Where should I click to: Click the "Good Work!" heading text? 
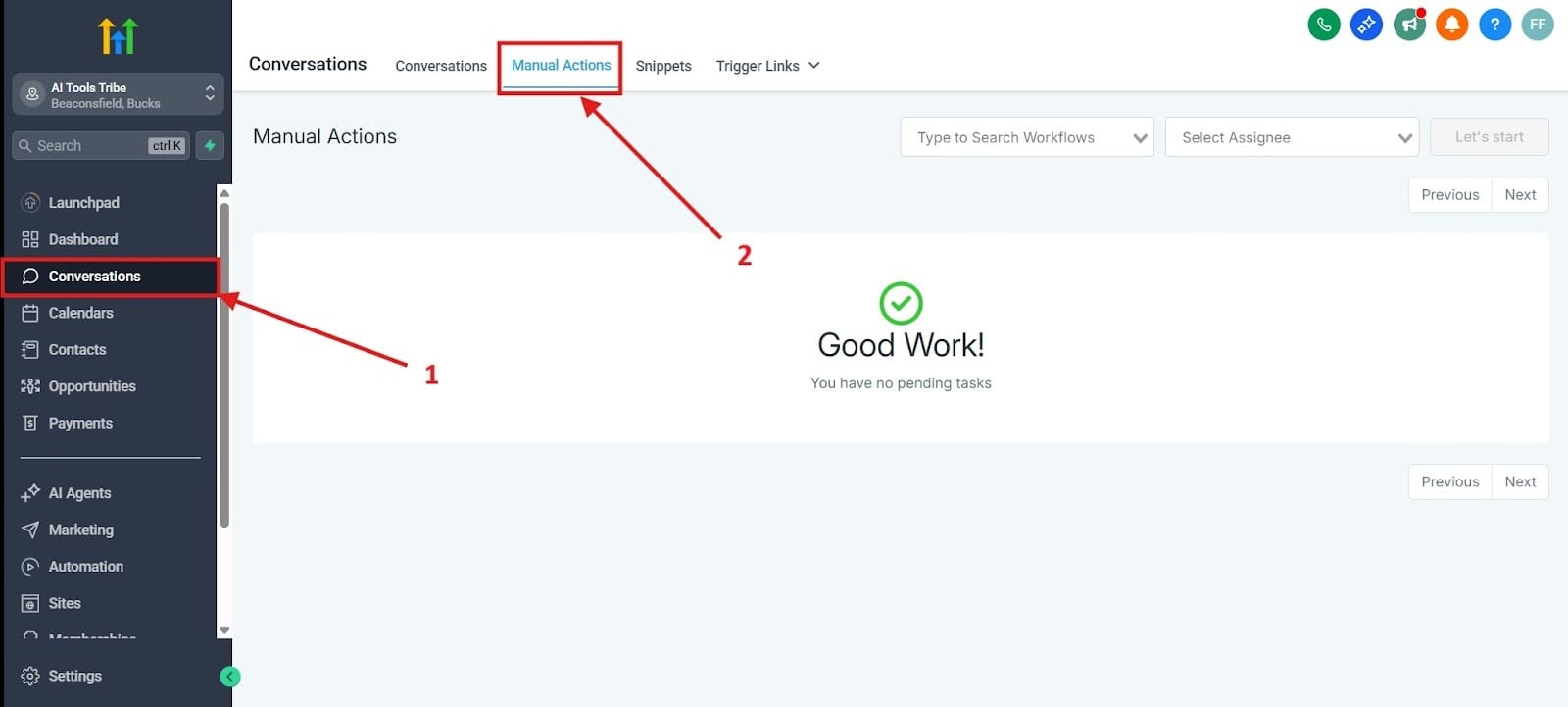(x=901, y=345)
